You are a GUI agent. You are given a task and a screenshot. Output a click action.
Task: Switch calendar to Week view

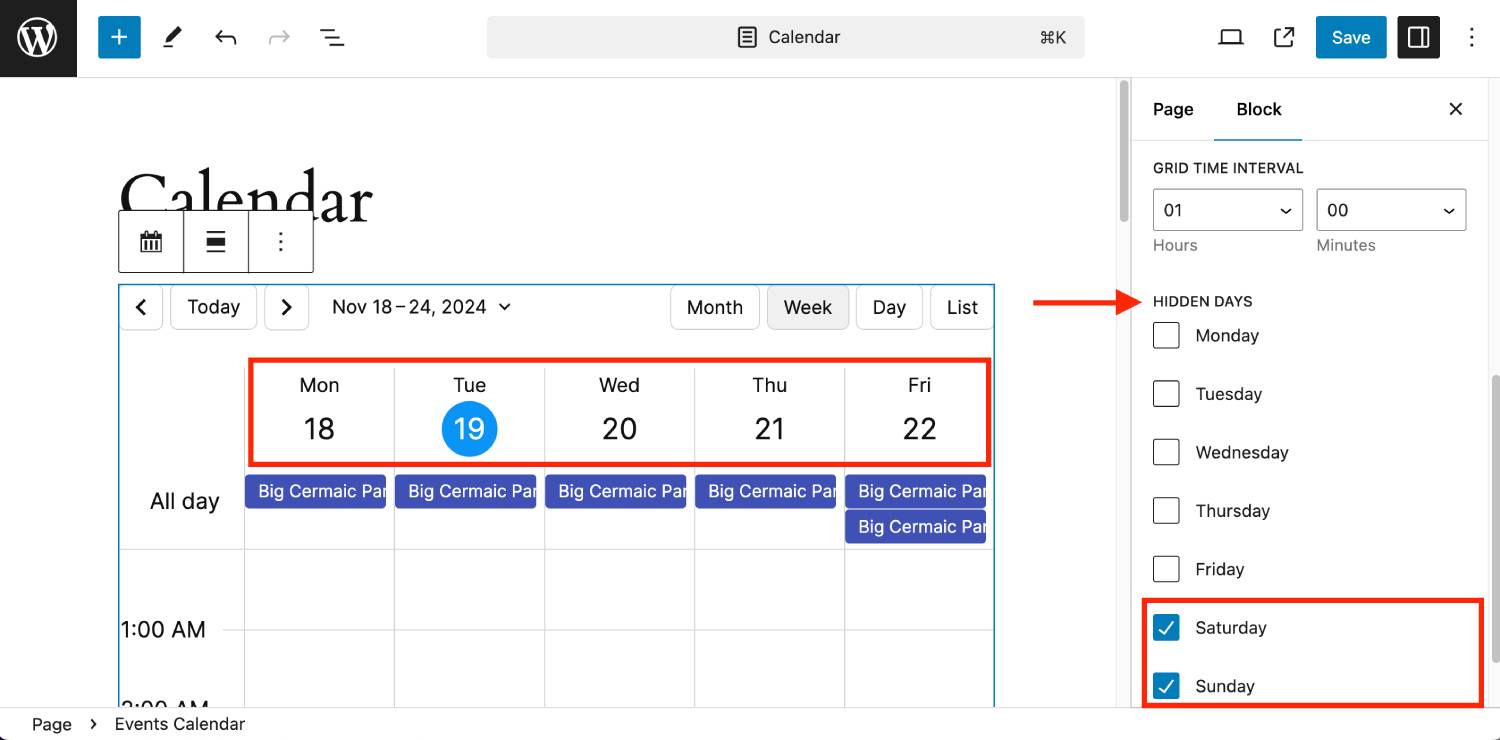tap(808, 307)
